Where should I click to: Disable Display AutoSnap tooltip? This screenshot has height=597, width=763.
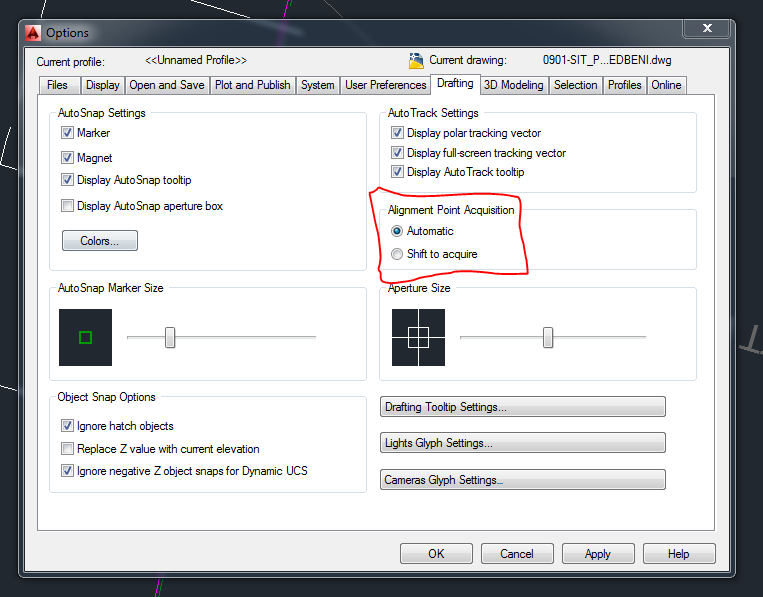click(67, 180)
